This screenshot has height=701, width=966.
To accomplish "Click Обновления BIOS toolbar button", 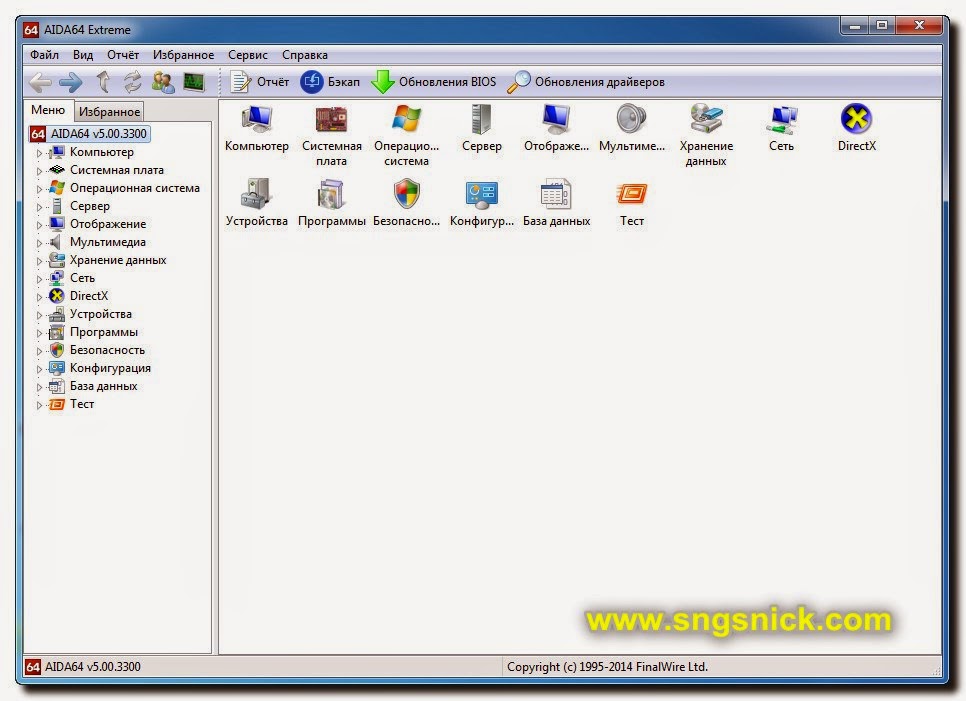I will [x=434, y=82].
